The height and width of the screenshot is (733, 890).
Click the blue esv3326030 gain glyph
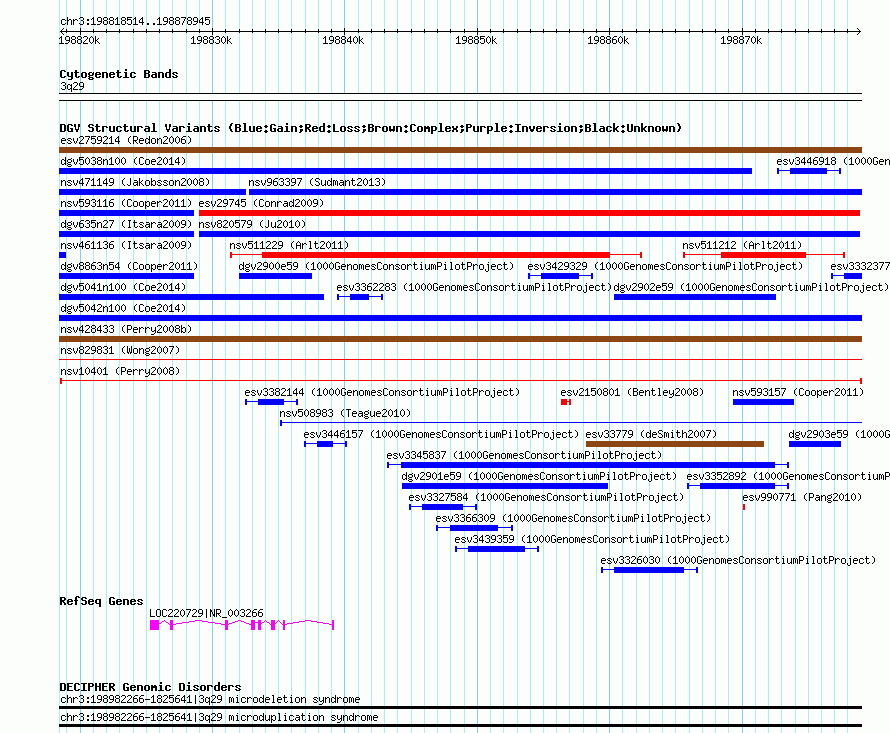(x=649, y=570)
